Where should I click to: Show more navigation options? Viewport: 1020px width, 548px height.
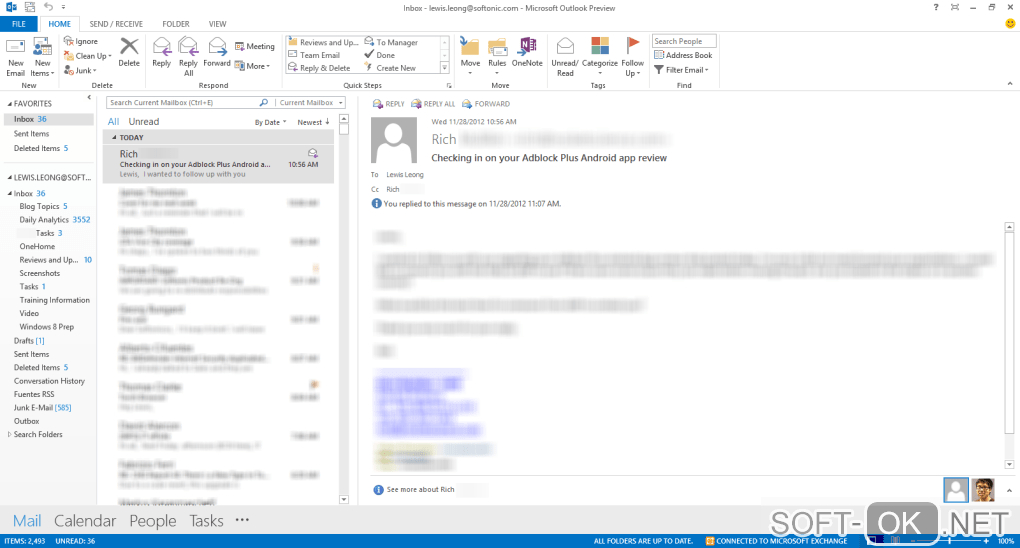click(242, 520)
